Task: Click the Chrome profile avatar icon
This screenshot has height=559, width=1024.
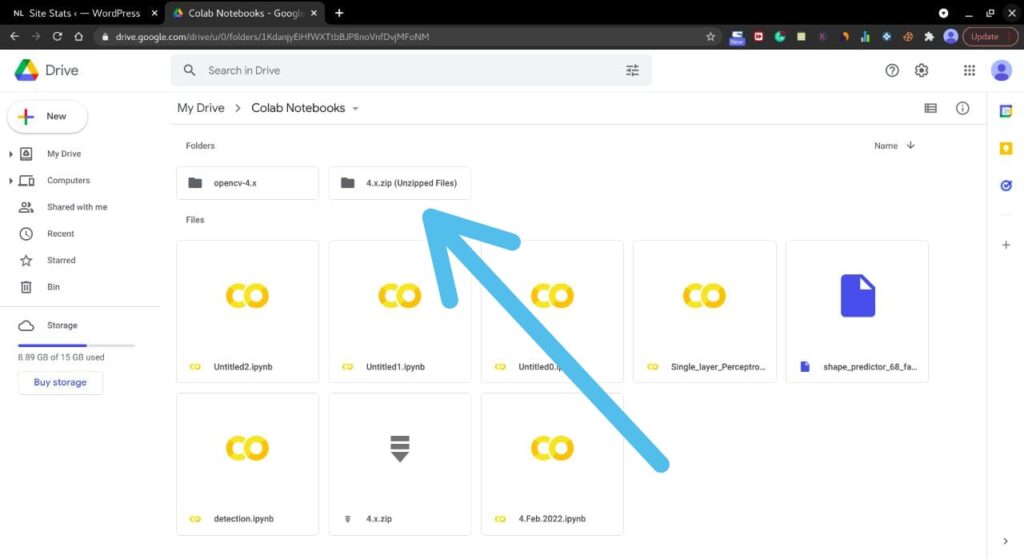Action: click(951, 37)
